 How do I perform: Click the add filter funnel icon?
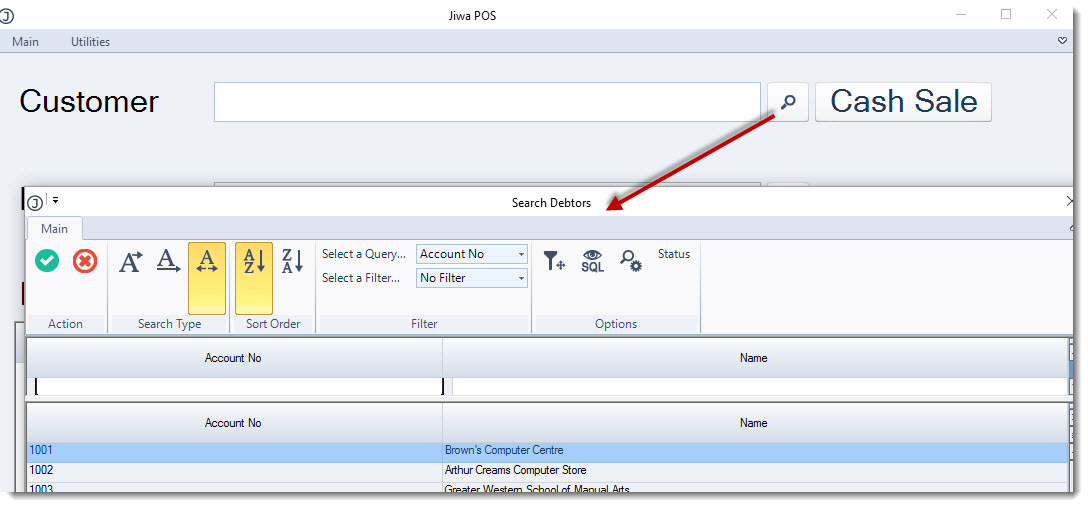click(554, 261)
